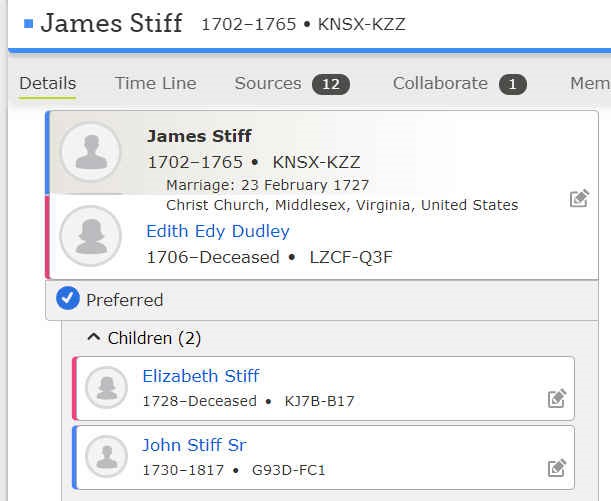Click the couple relationship edit pencil icon
The width and height of the screenshot is (611, 501).
(578, 198)
